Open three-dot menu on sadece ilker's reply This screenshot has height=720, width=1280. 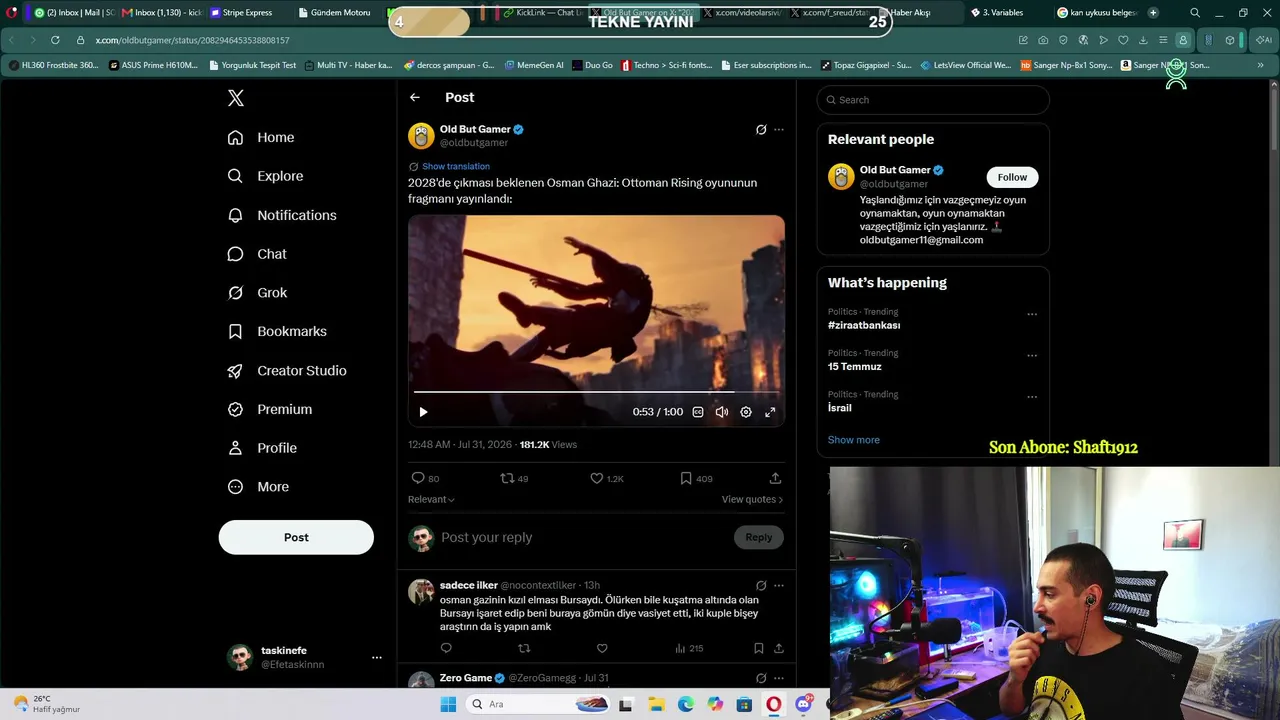point(779,585)
